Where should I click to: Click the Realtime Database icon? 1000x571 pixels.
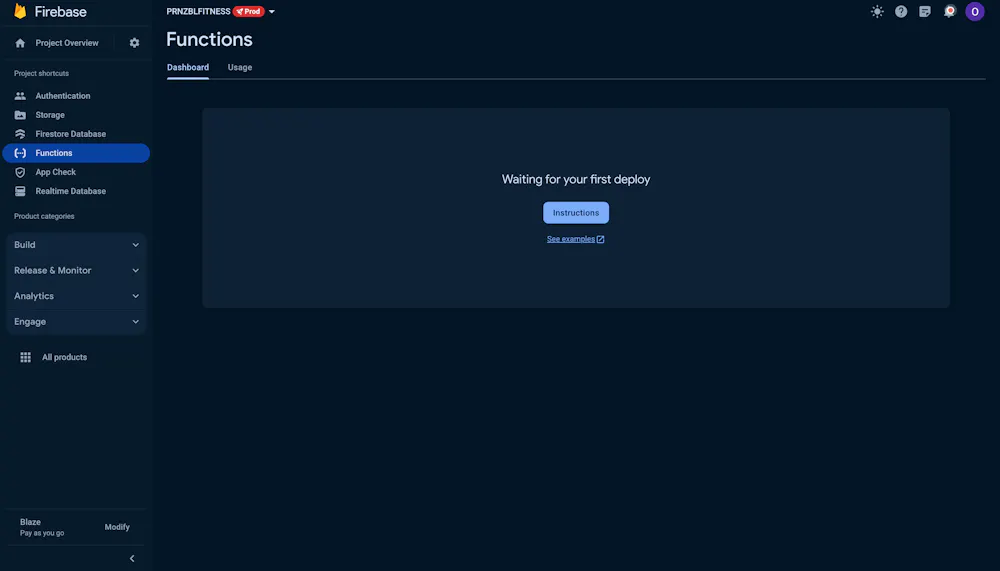[x=20, y=191]
